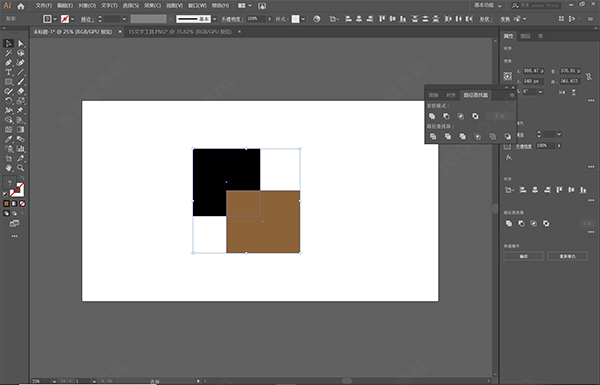
Task: Select the Type tool
Action: pos(8,72)
